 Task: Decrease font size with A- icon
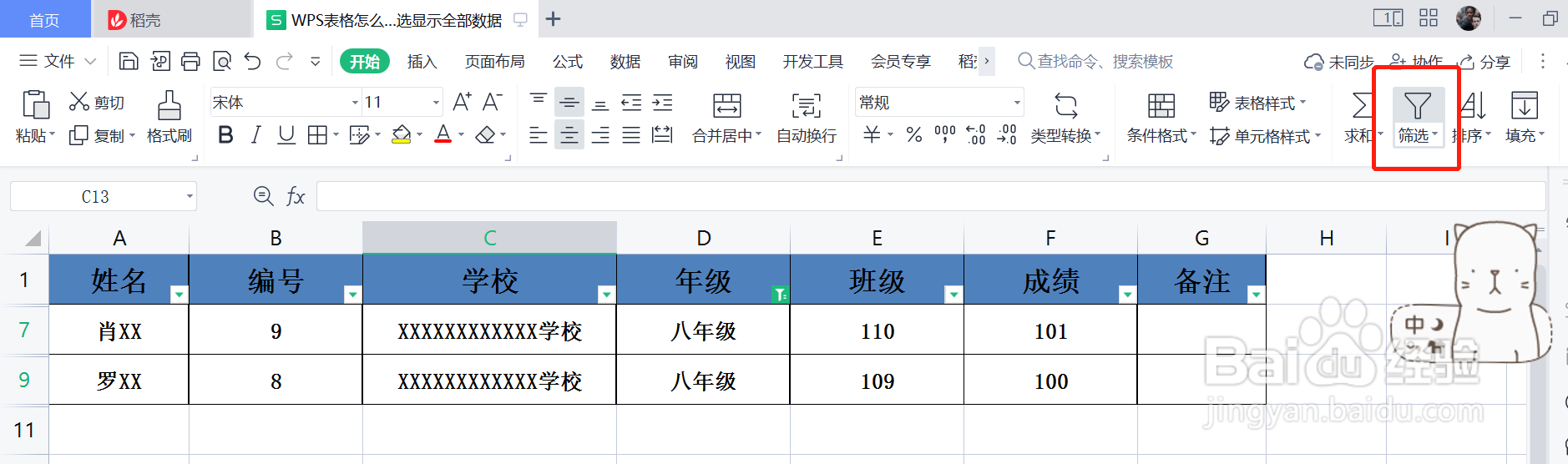coord(493,102)
